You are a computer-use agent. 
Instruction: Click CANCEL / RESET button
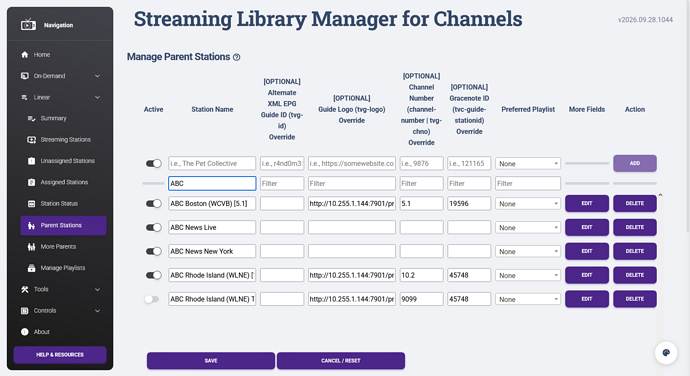pyautogui.click(x=341, y=361)
